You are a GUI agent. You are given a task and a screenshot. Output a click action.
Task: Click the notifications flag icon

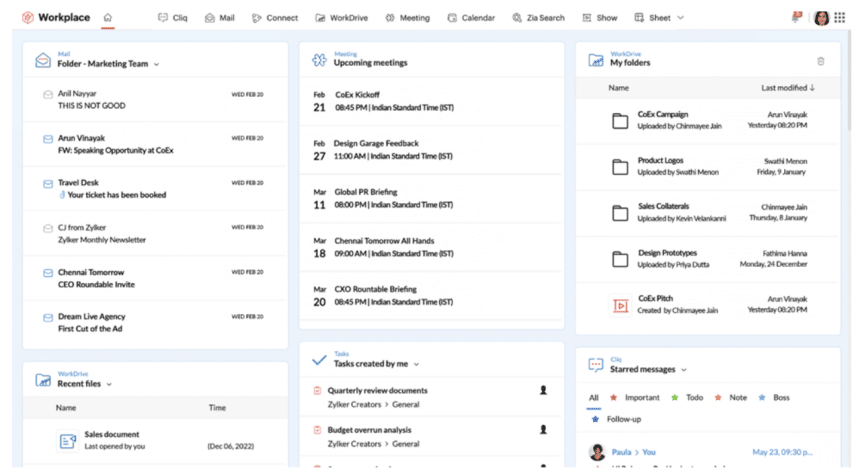[797, 18]
